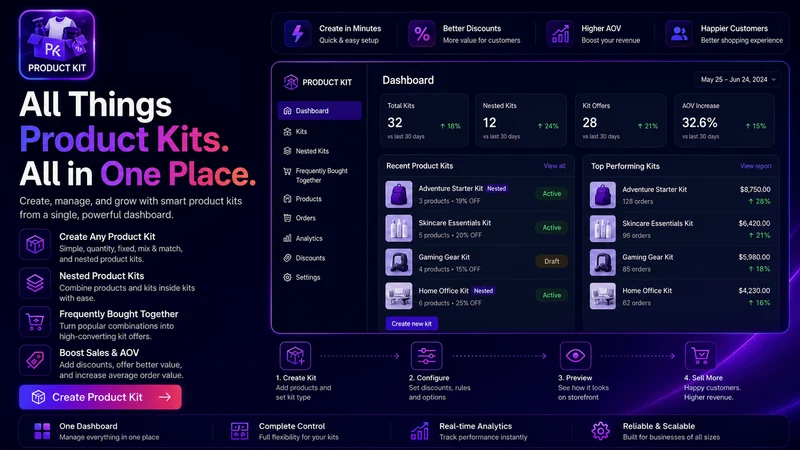800x450 pixels.
Task: Click "5 products • 20% OFF" text
Action: (450, 235)
